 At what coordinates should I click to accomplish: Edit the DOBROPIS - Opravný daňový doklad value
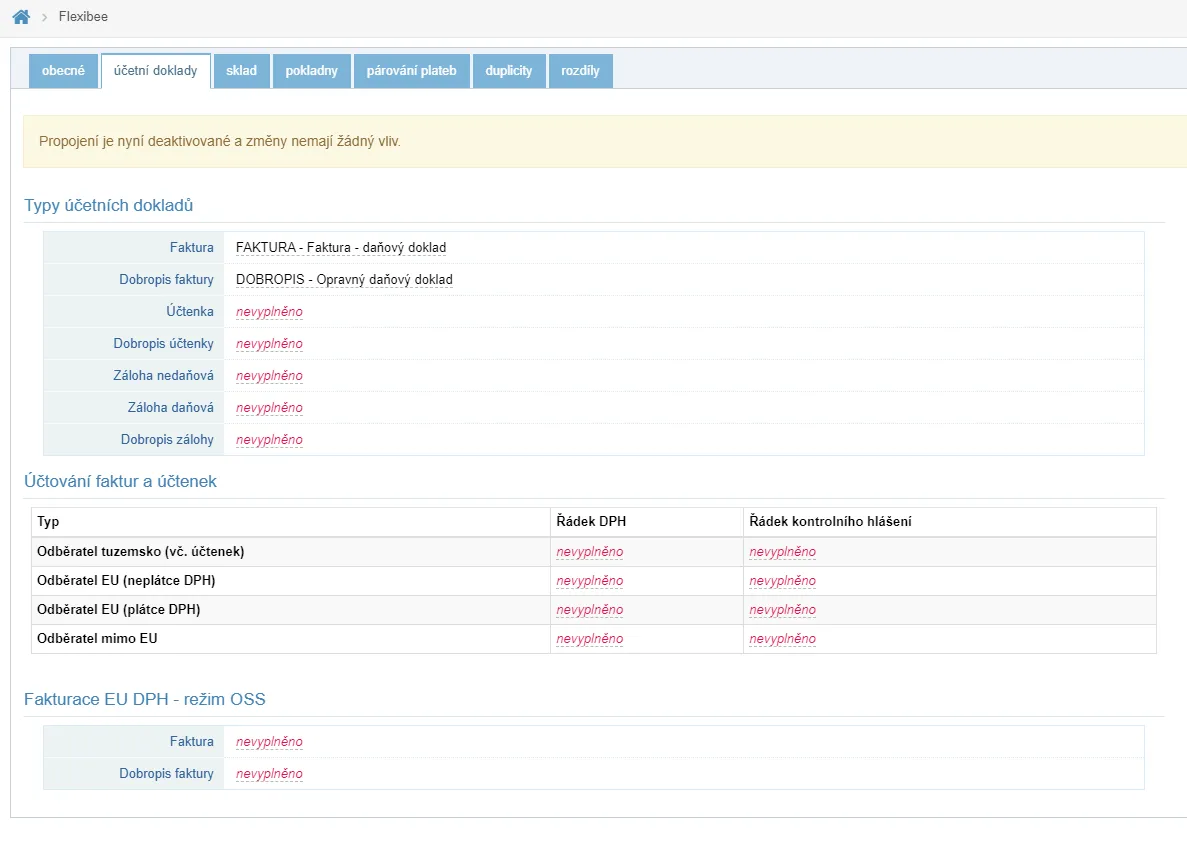tap(344, 279)
